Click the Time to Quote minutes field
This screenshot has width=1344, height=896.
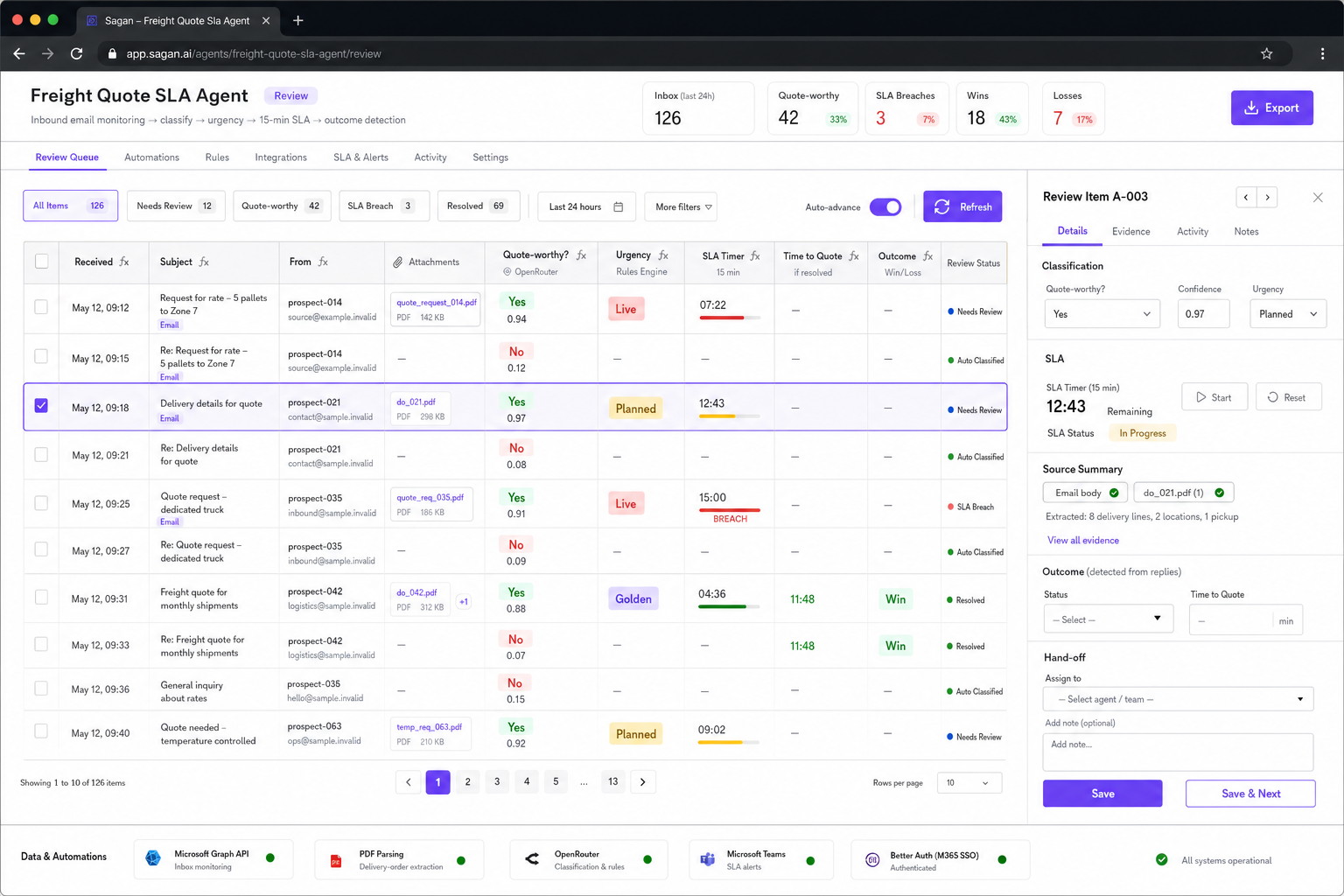(x=1245, y=620)
